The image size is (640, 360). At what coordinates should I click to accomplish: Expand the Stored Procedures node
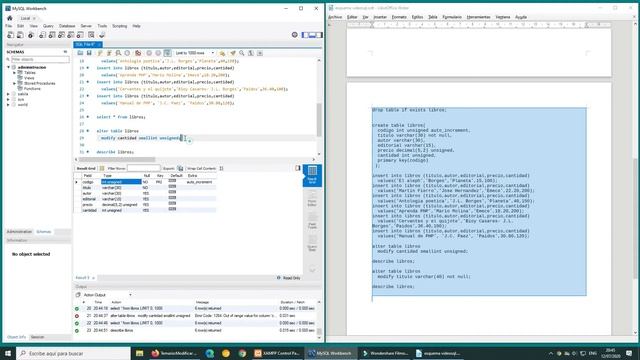click(15, 83)
